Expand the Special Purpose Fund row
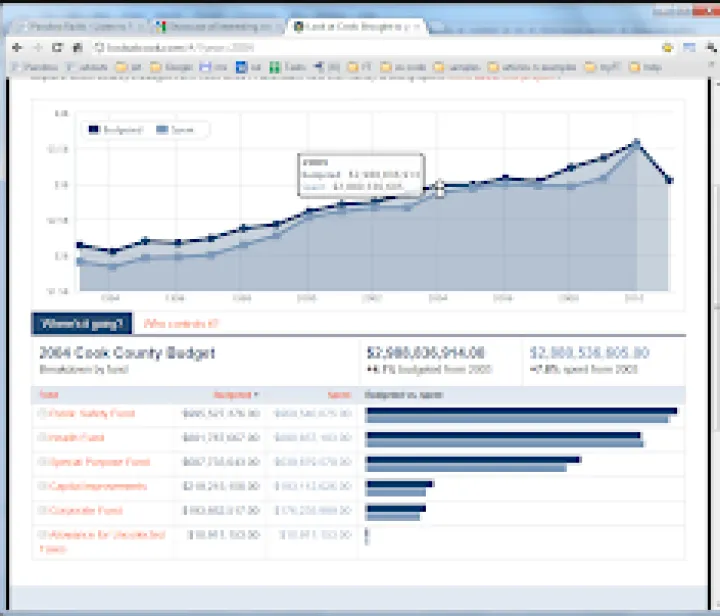Viewport: 720px width, 616px height. (42, 462)
